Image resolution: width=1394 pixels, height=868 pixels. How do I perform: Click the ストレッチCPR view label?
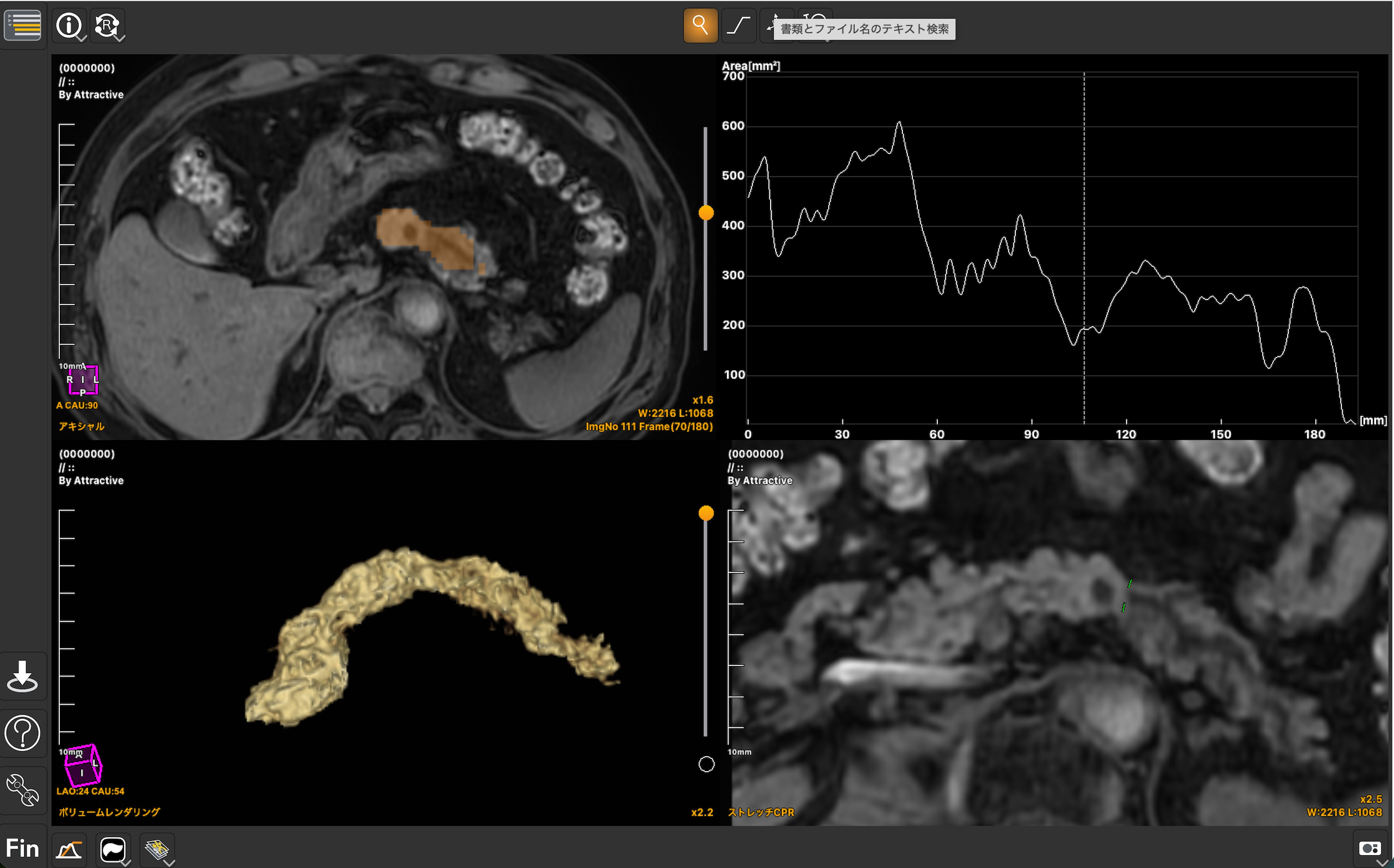(x=761, y=812)
